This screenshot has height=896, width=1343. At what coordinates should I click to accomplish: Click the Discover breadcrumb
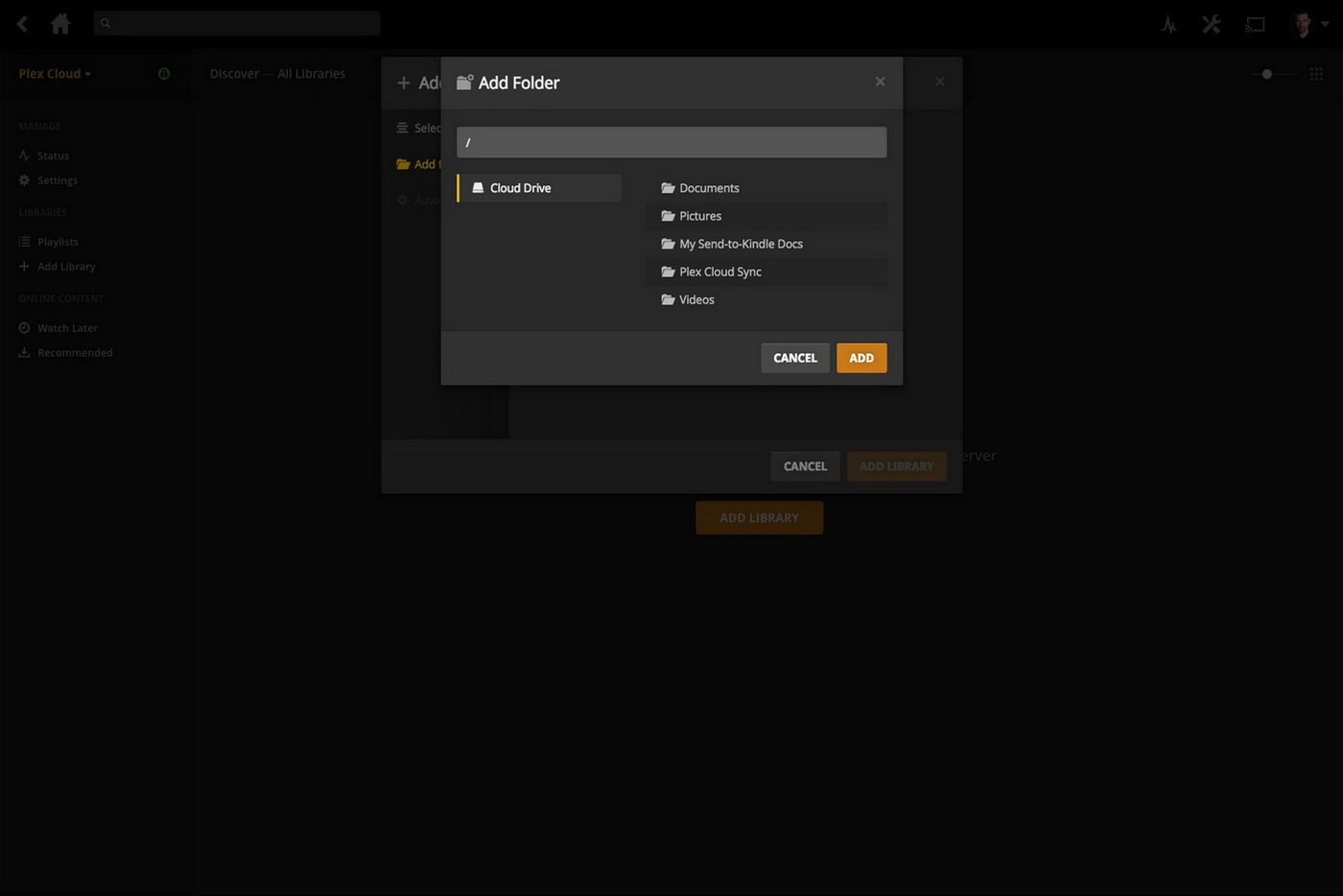click(234, 74)
